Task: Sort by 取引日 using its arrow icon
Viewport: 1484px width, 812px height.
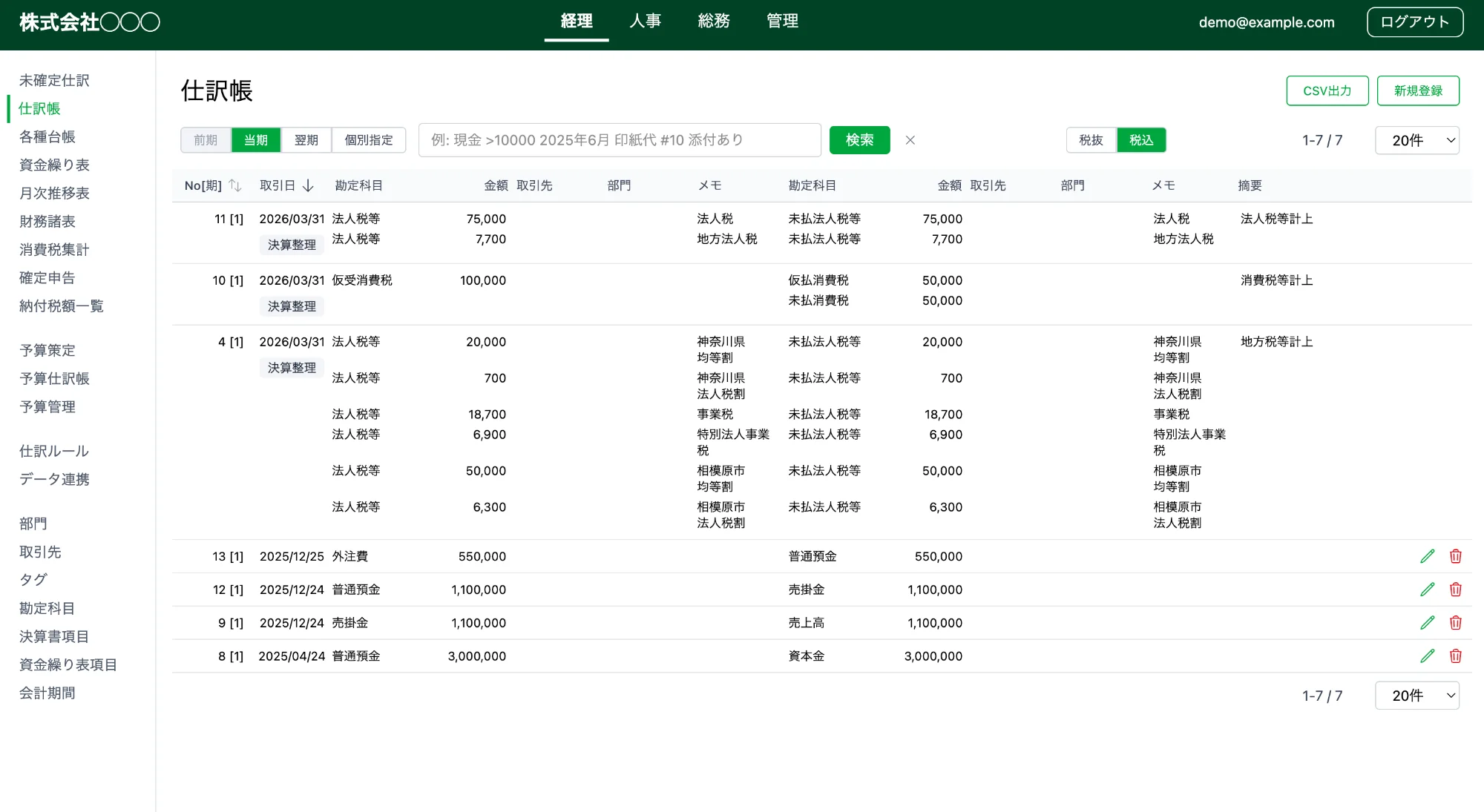Action: [309, 186]
